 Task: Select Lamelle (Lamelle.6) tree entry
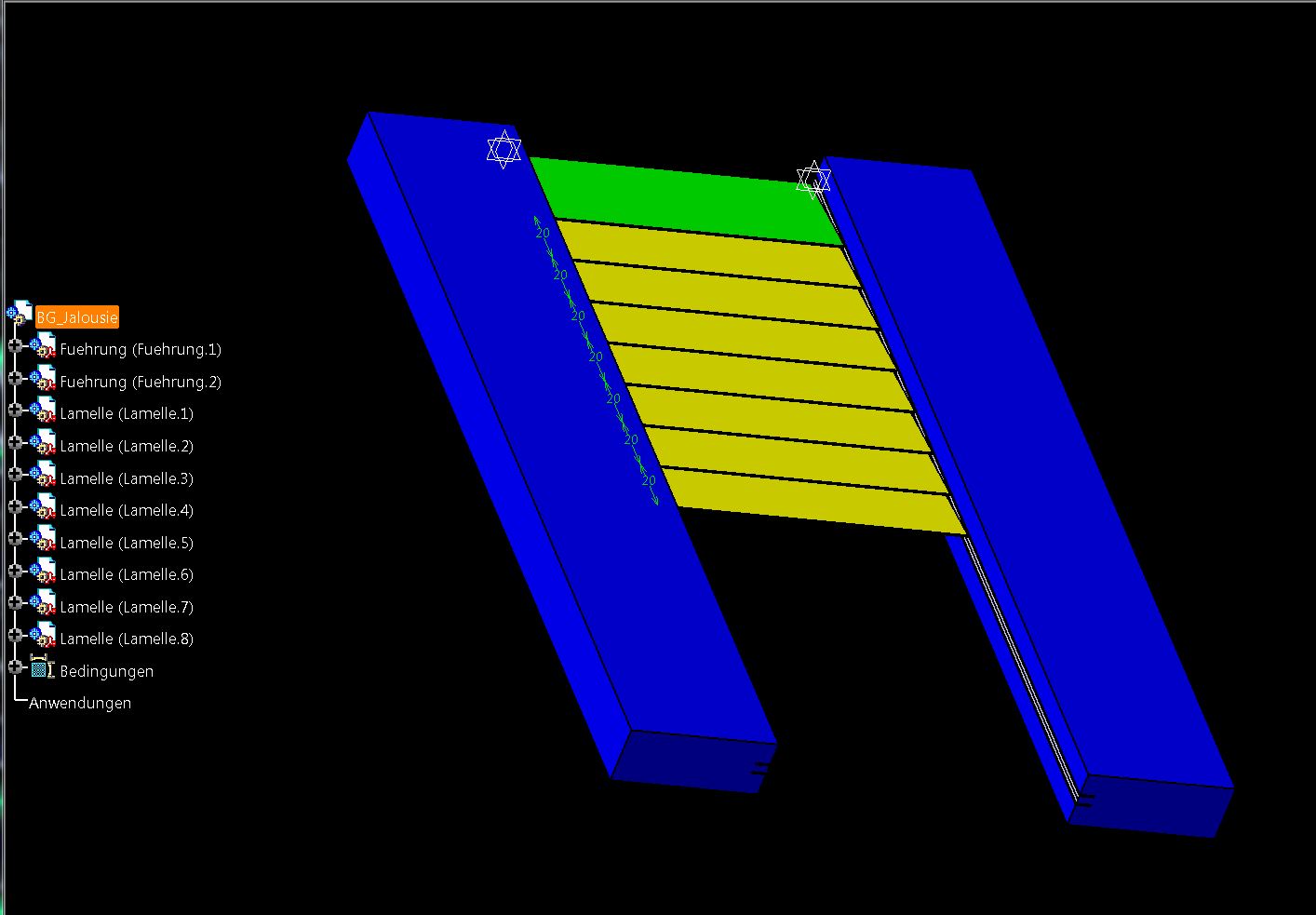pos(127,574)
